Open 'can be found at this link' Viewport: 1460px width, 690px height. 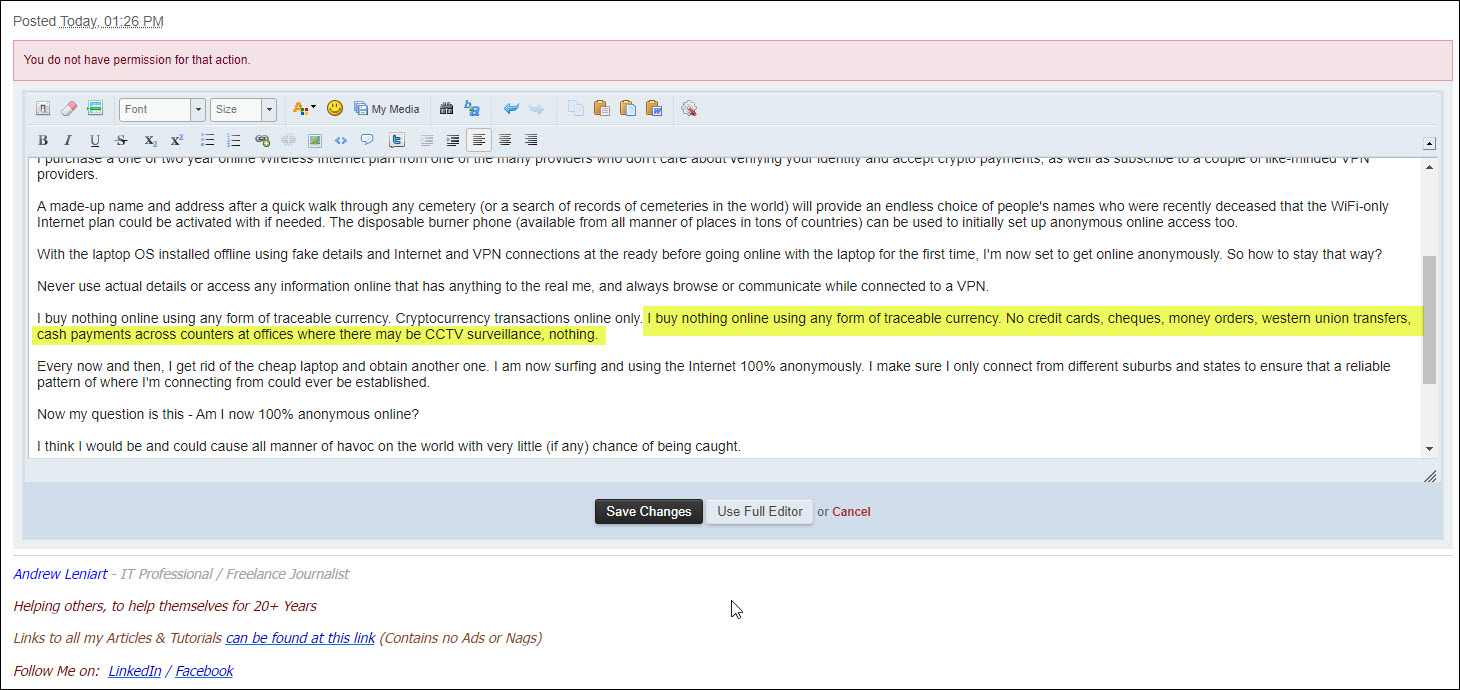(301, 638)
